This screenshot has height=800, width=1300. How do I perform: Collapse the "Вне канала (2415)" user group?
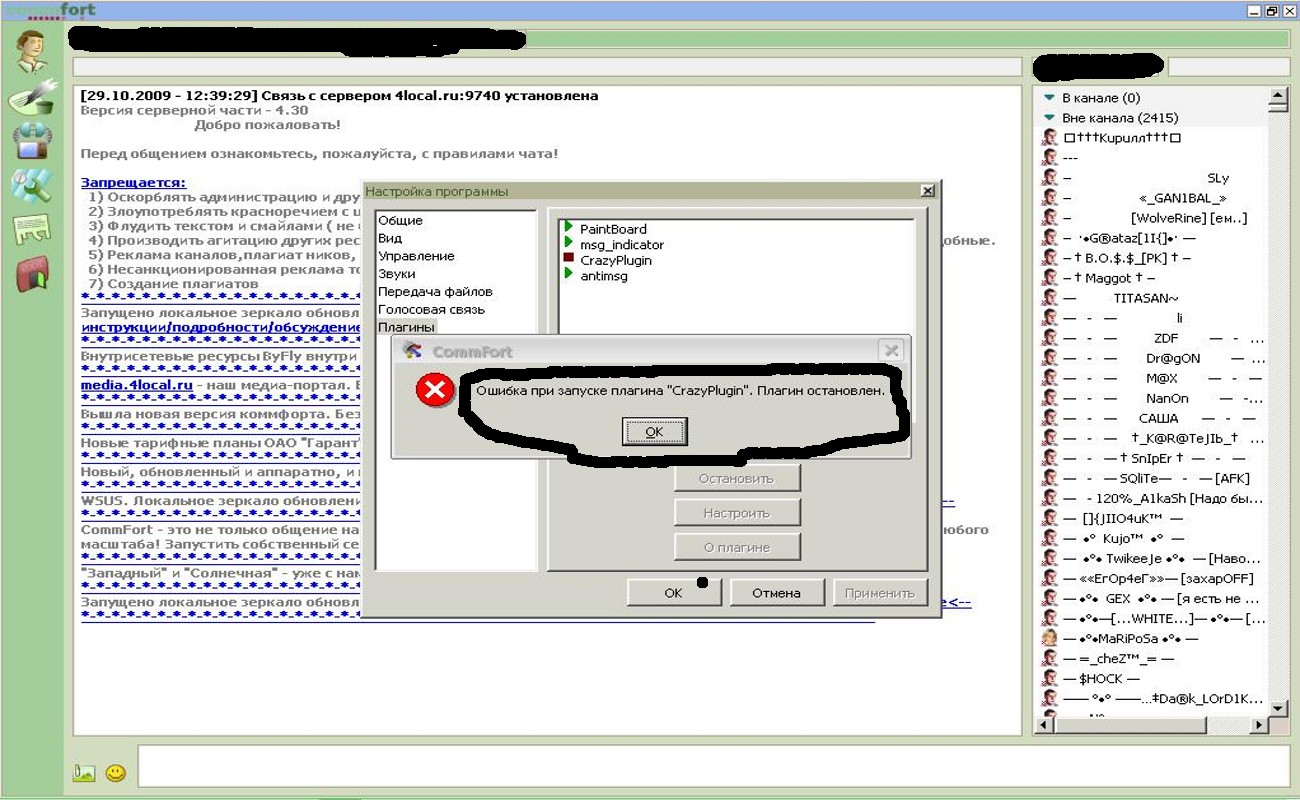(1049, 118)
